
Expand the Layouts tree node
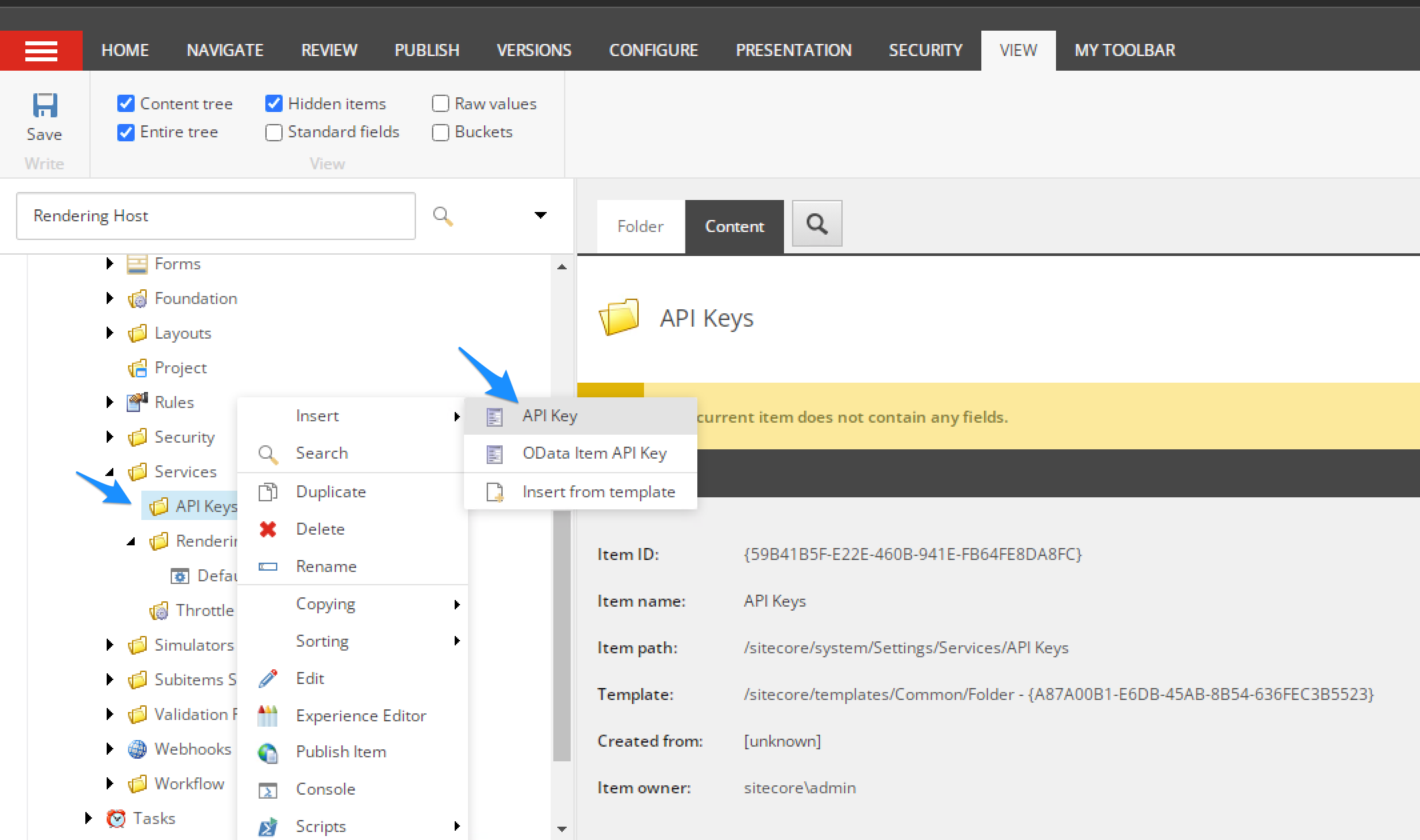click(110, 333)
